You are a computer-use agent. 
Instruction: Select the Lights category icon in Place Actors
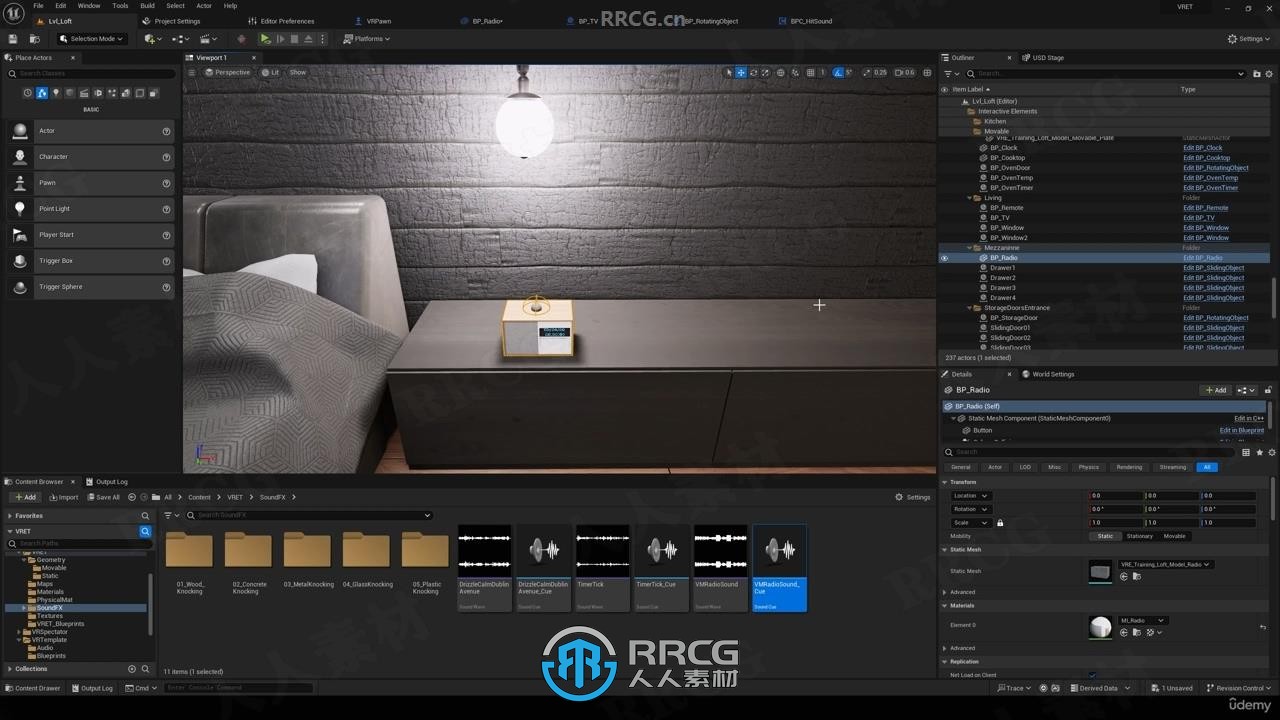point(56,93)
